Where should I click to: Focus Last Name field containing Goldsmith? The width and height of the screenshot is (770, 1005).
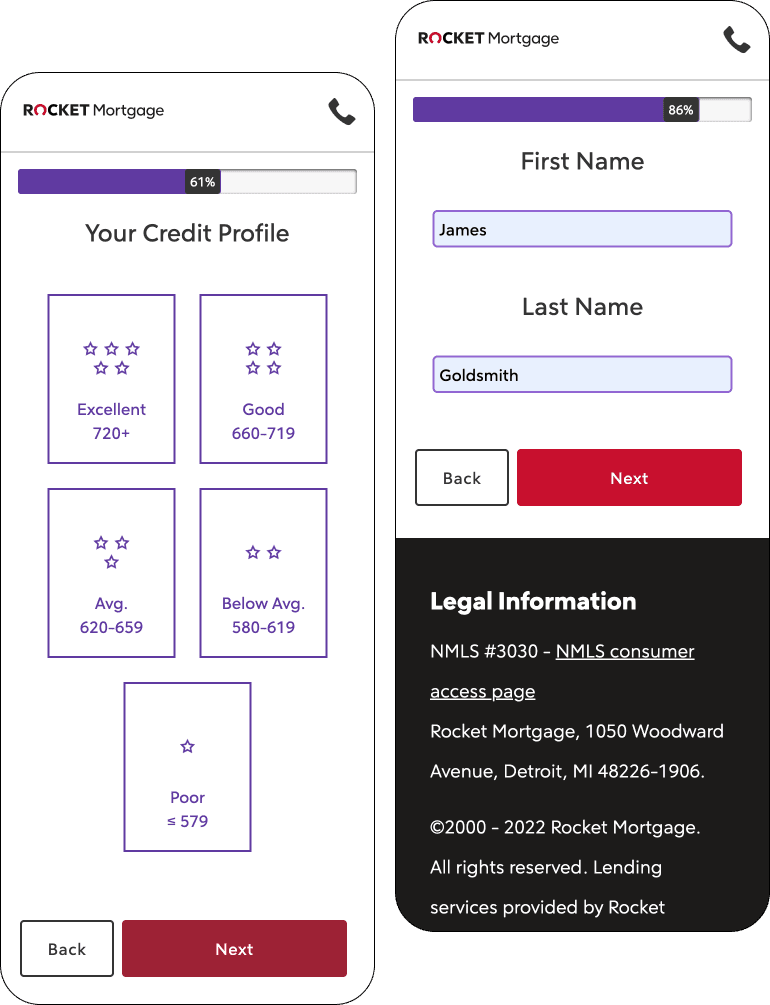[582, 374]
